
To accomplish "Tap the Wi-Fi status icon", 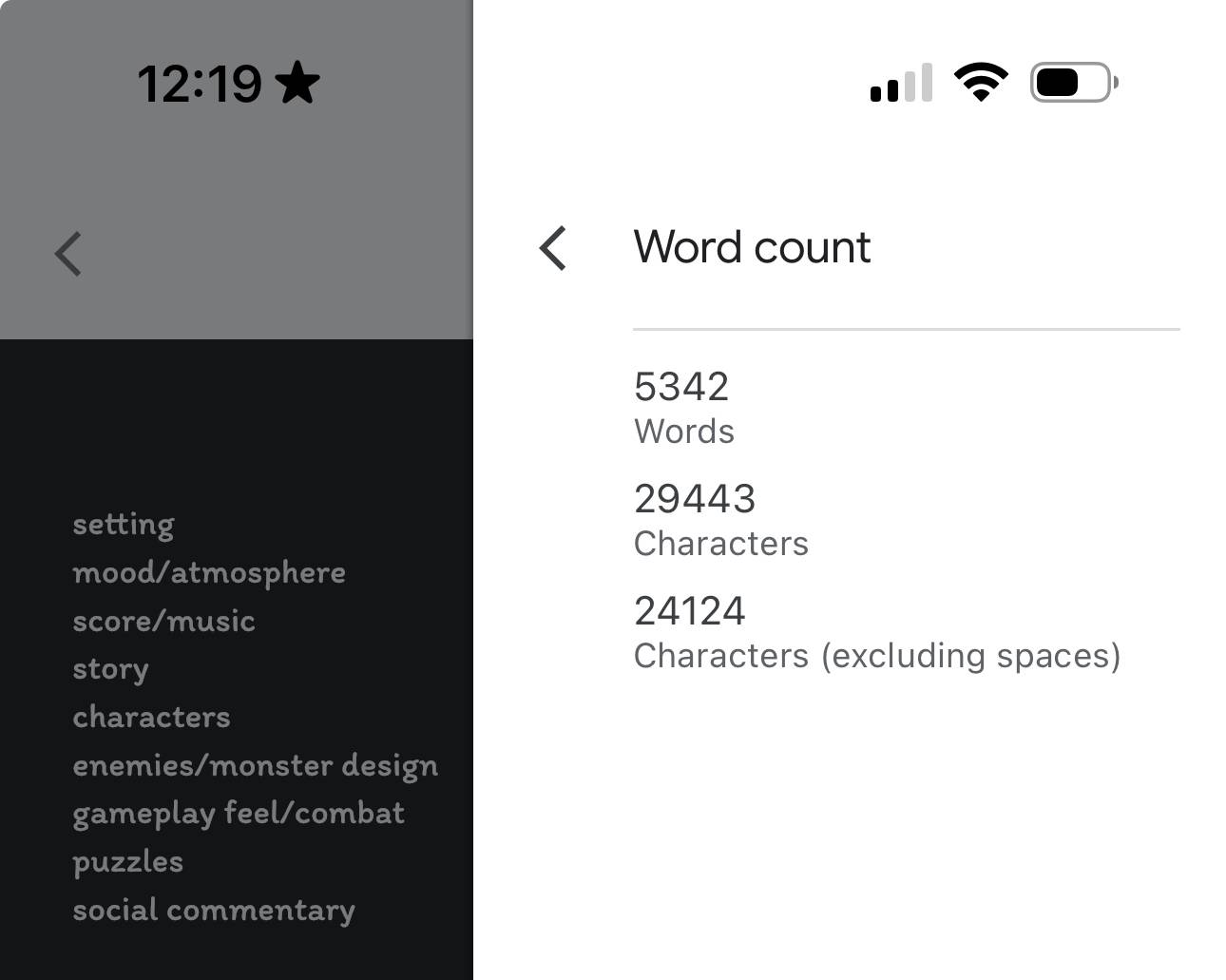I will (981, 83).
